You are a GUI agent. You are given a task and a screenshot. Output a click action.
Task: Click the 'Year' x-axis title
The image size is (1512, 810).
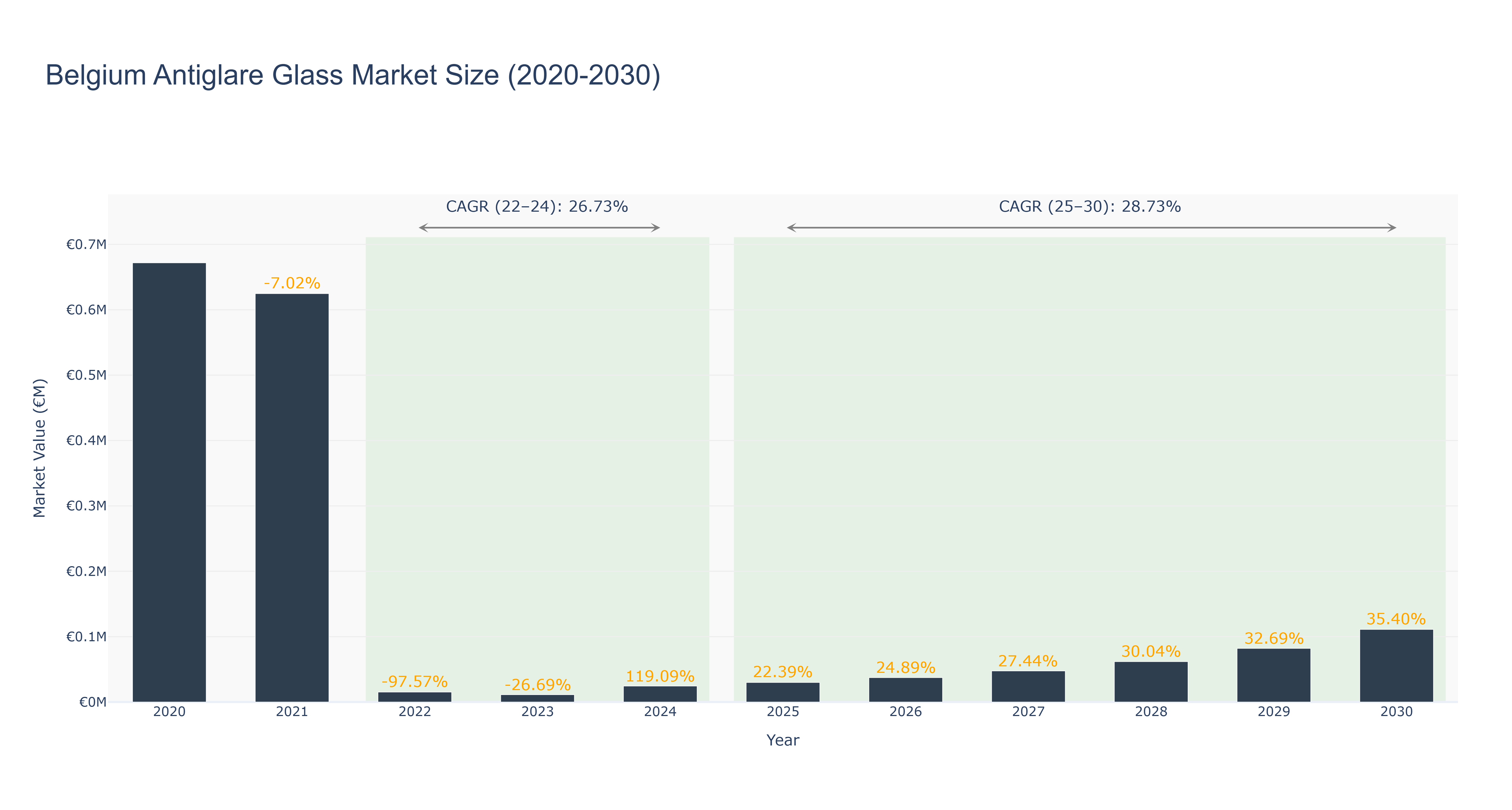click(783, 740)
